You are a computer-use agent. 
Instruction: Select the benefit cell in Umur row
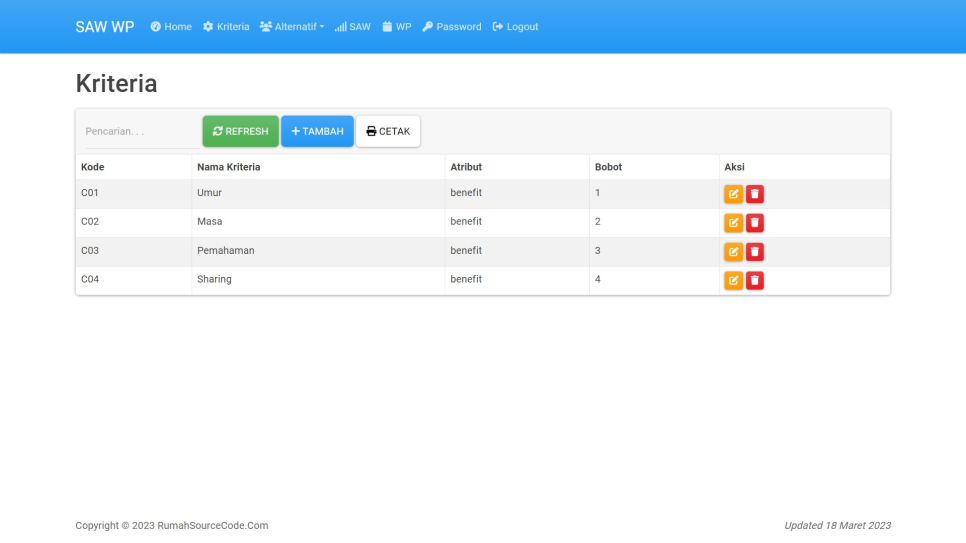coord(517,194)
